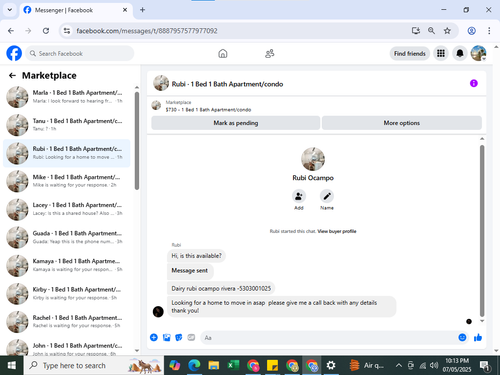Screen dimensions: 500x375
Task: Open the Friends icon in top navigation
Action: [269, 53]
